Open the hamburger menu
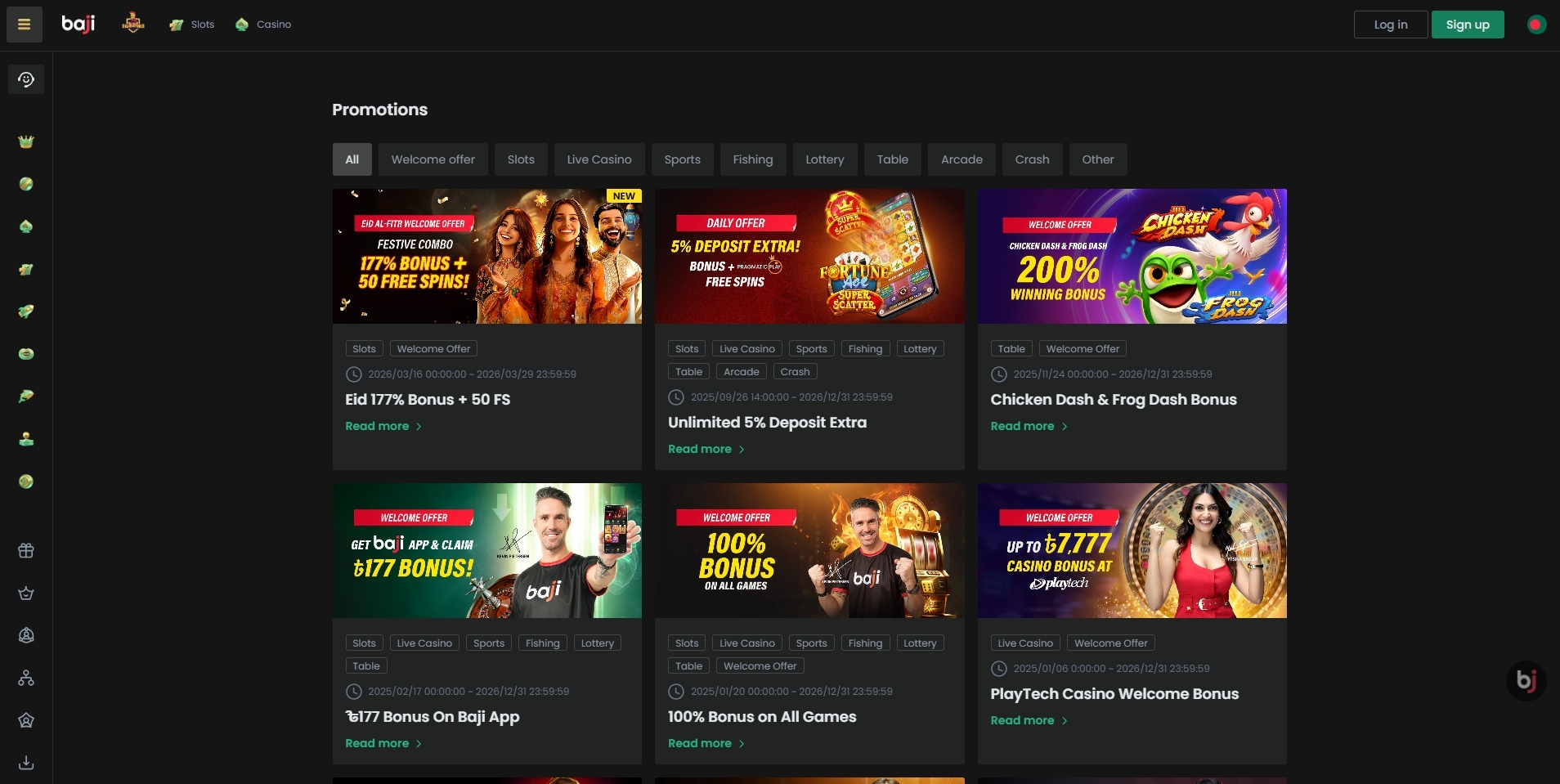 24,25
